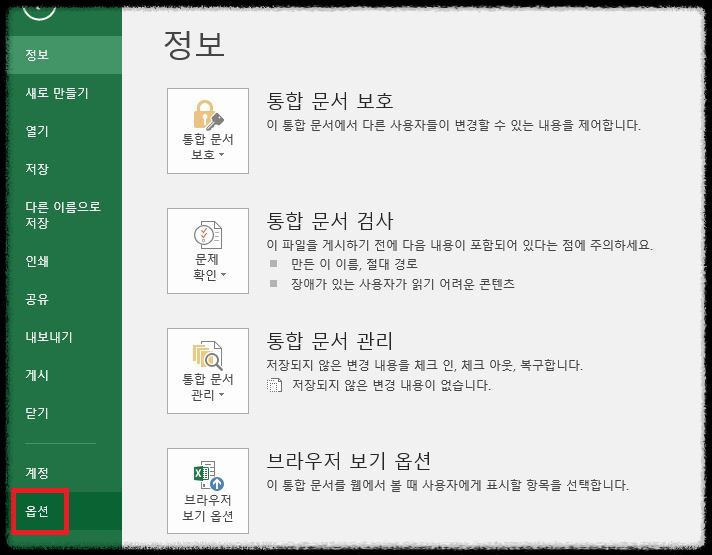
Task: Click the dotted document unsaved changes icon
Action: coord(274,385)
